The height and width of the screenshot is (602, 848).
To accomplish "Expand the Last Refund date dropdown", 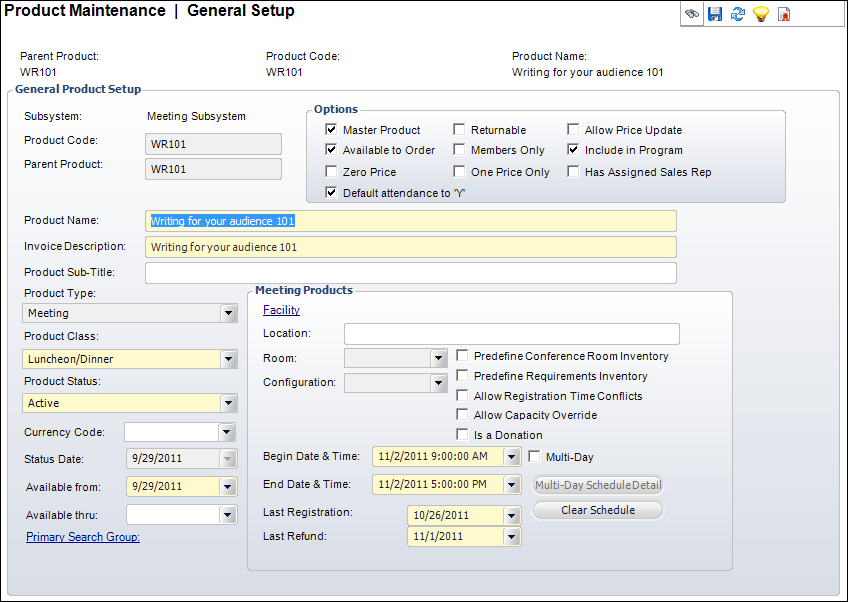I will [x=512, y=537].
